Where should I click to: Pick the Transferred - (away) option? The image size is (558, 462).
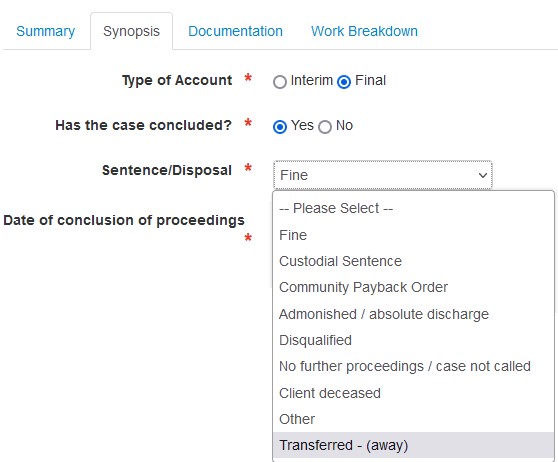(414, 445)
